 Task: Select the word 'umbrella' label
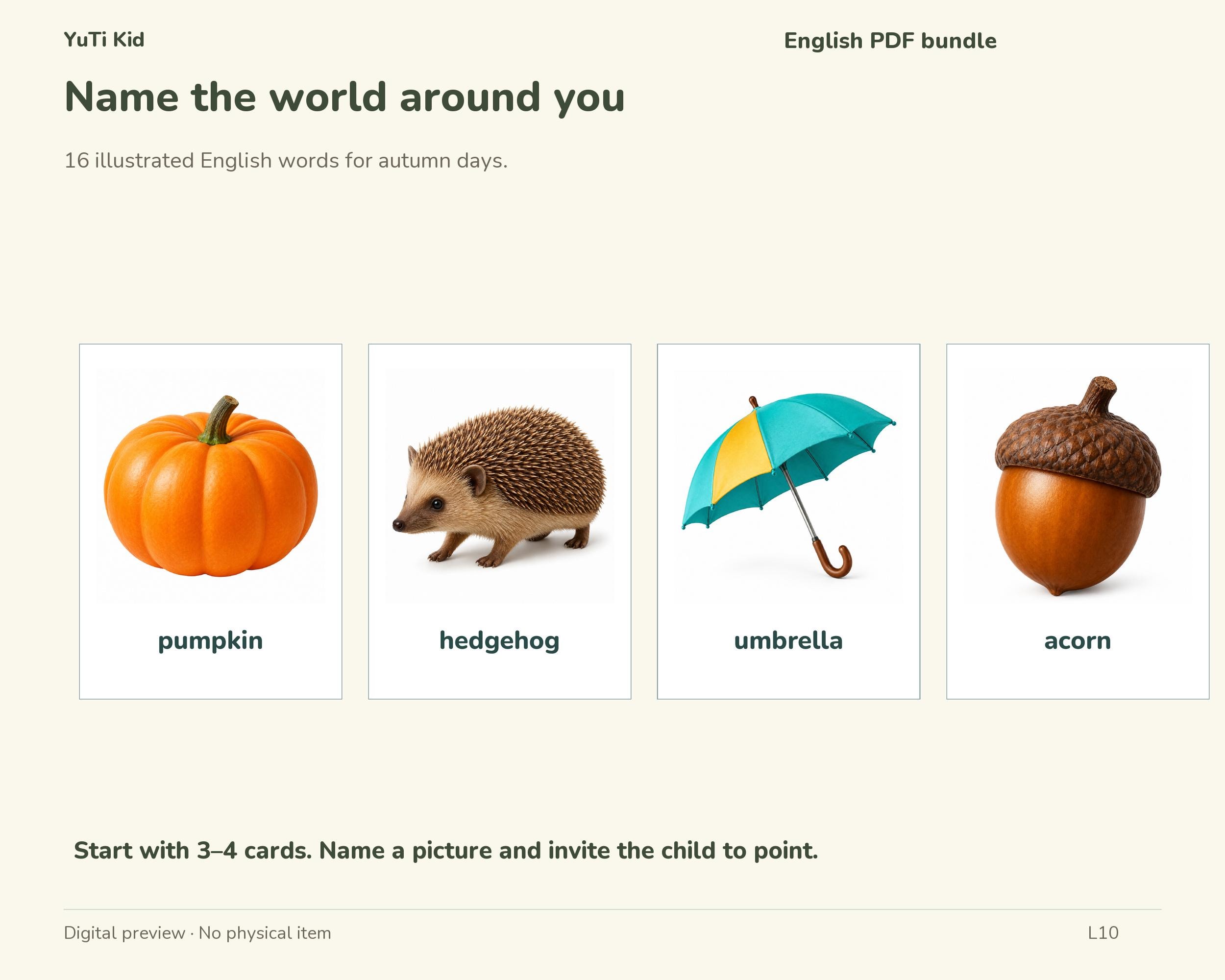[788, 640]
